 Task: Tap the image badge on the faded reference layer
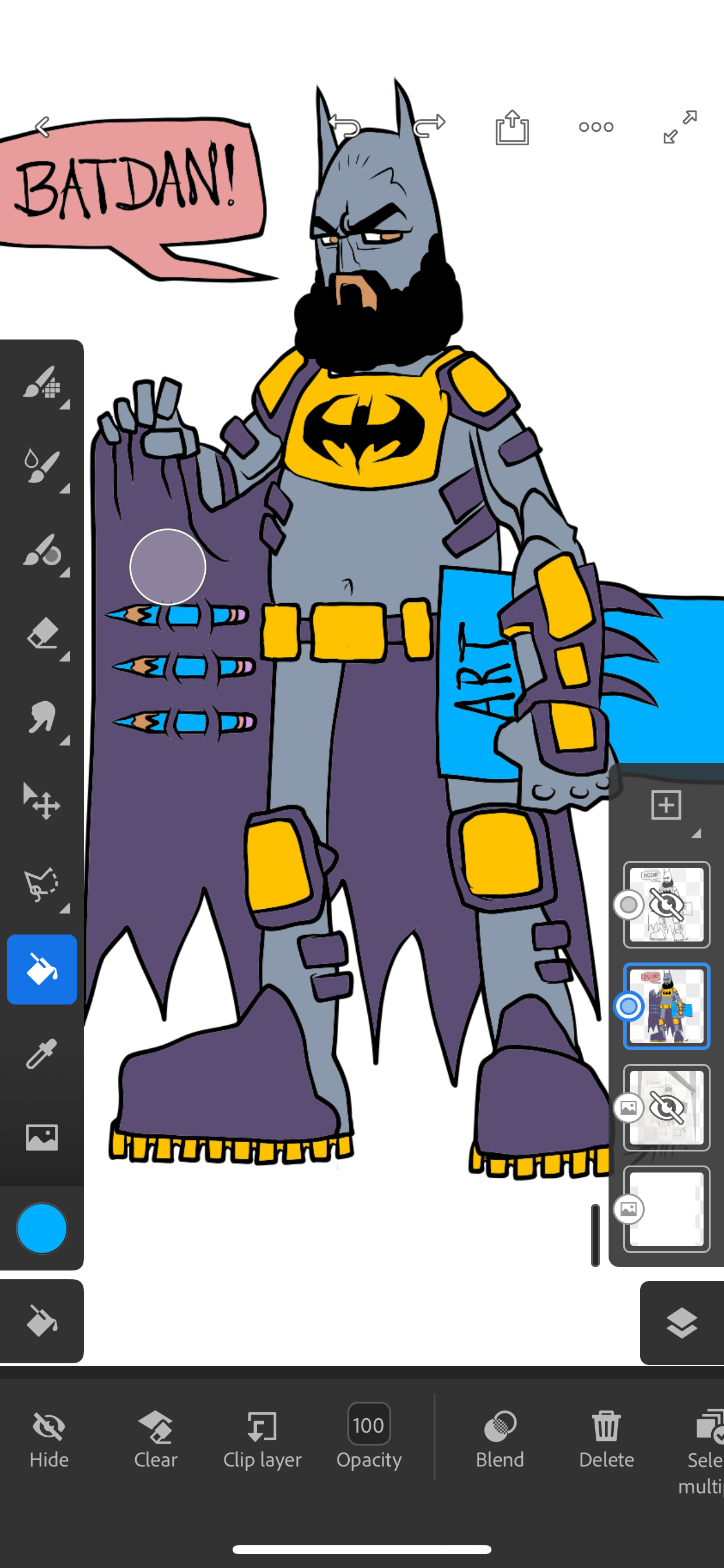coord(629,1108)
